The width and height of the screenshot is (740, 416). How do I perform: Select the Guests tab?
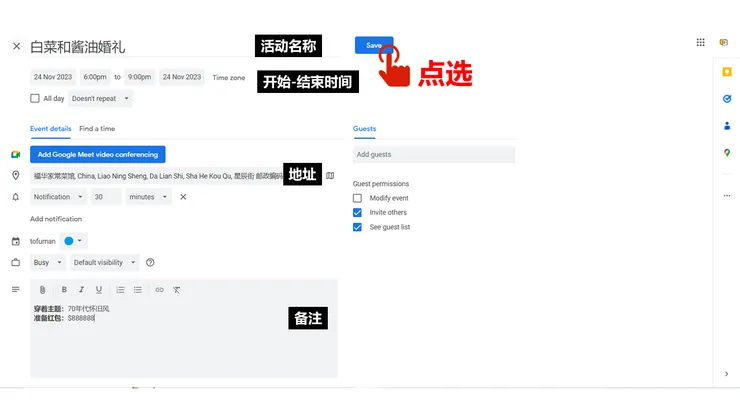coord(364,128)
